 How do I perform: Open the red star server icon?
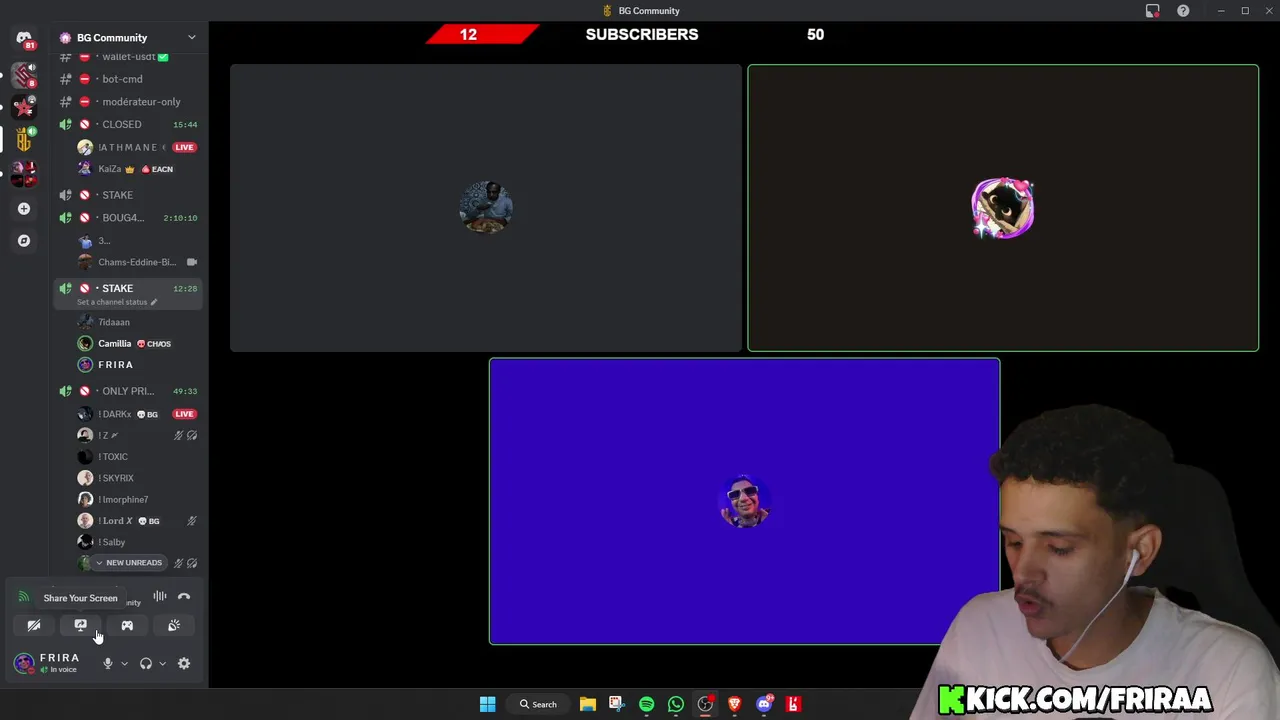[x=24, y=106]
